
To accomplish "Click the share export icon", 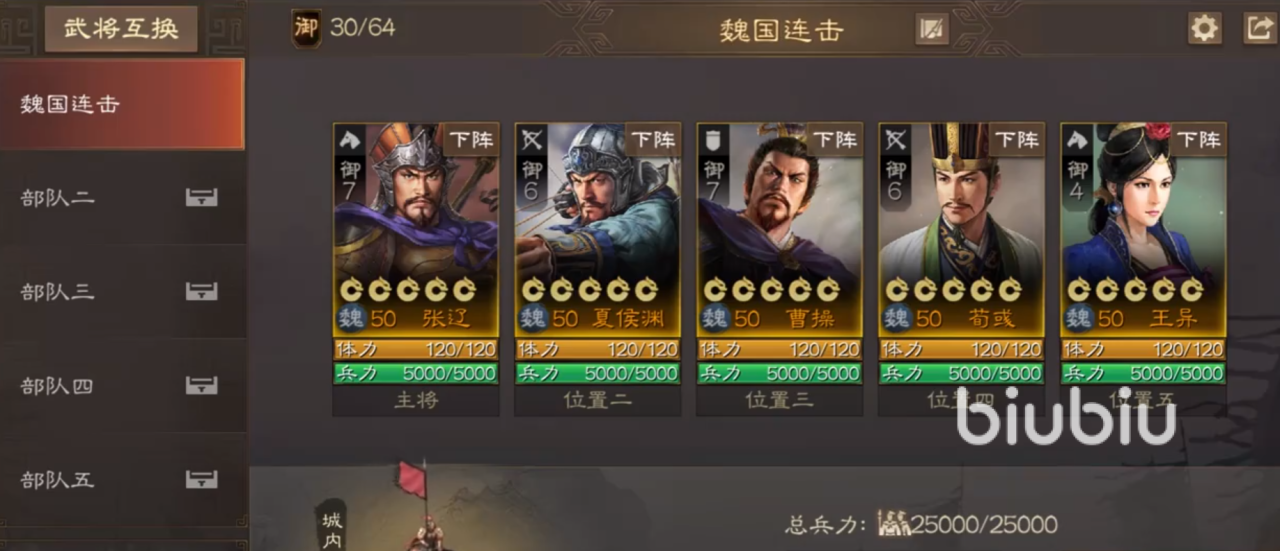I will click(x=1259, y=28).
